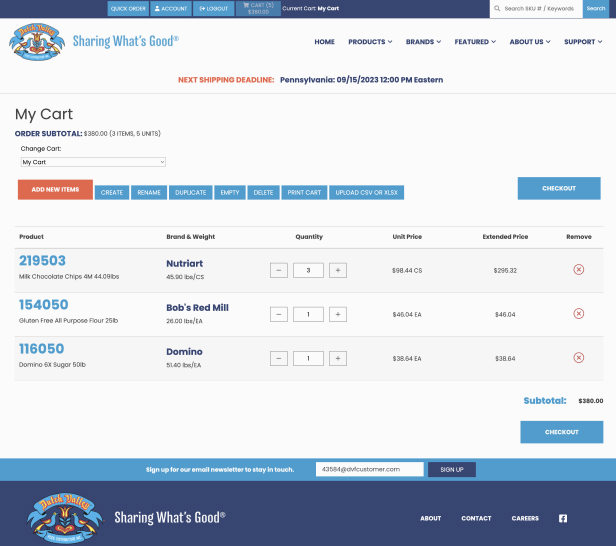Remove Gluten Free Flour item 154050

(578, 313)
